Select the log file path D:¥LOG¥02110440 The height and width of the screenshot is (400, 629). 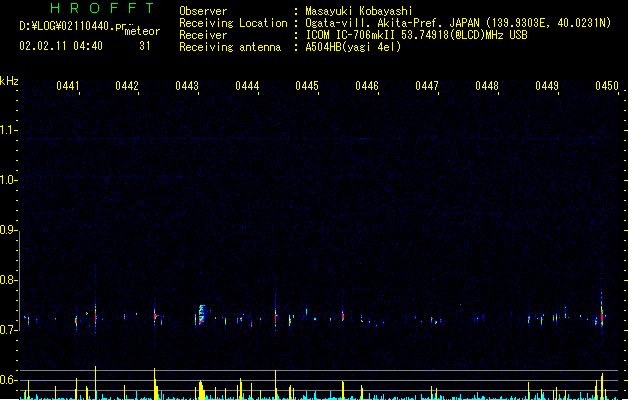click(76, 26)
